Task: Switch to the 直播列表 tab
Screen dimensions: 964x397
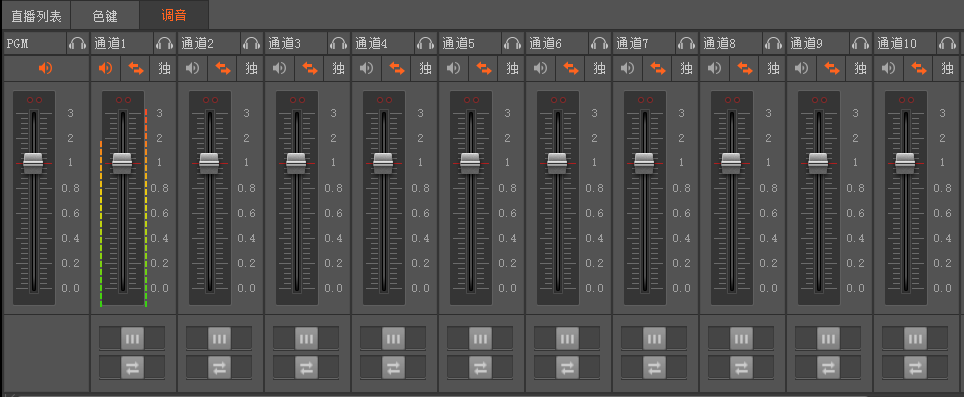Action: tap(36, 15)
